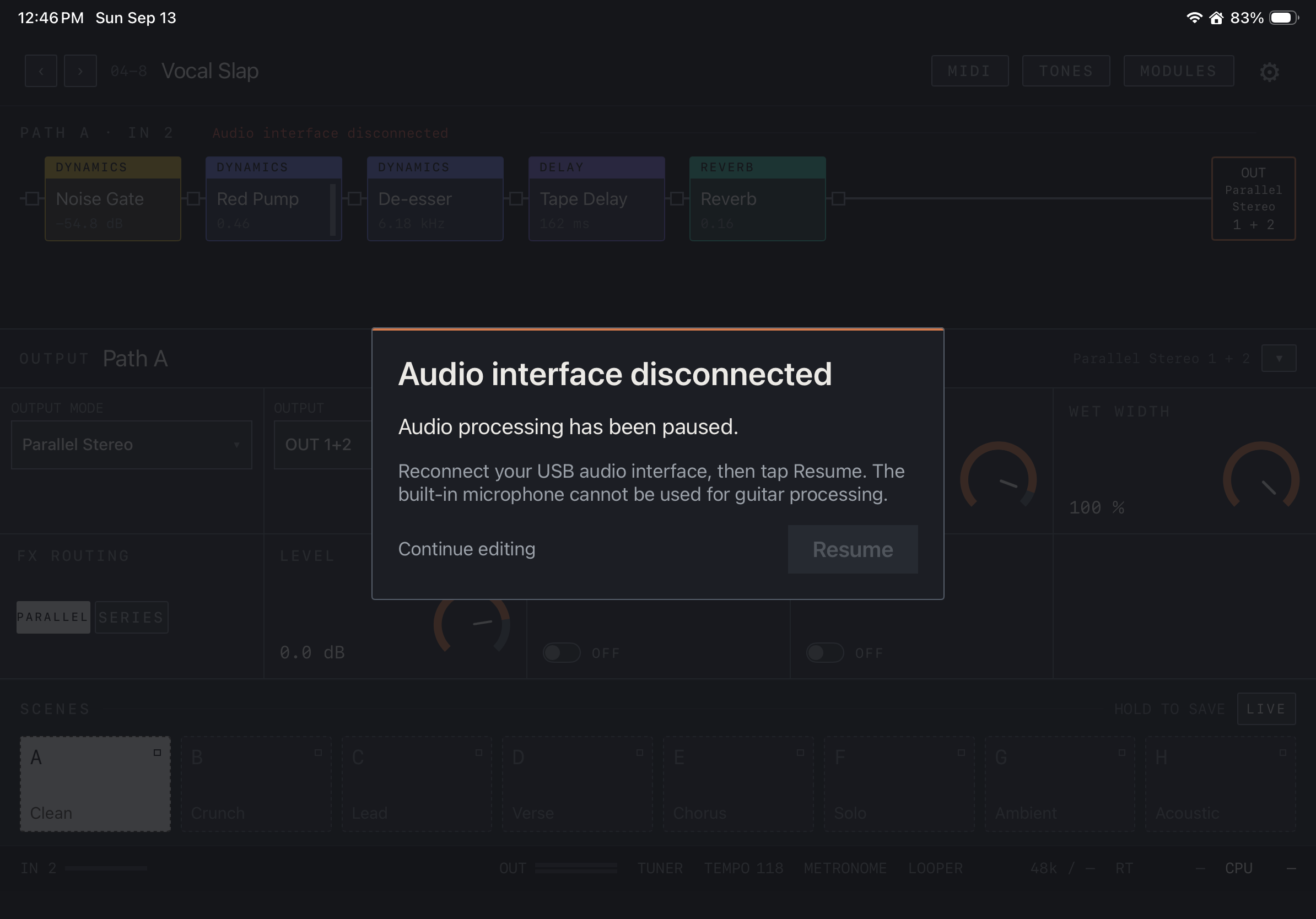The height and width of the screenshot is (919, 1316).
Task: Choose Continue editing
Action: [467, 549]
